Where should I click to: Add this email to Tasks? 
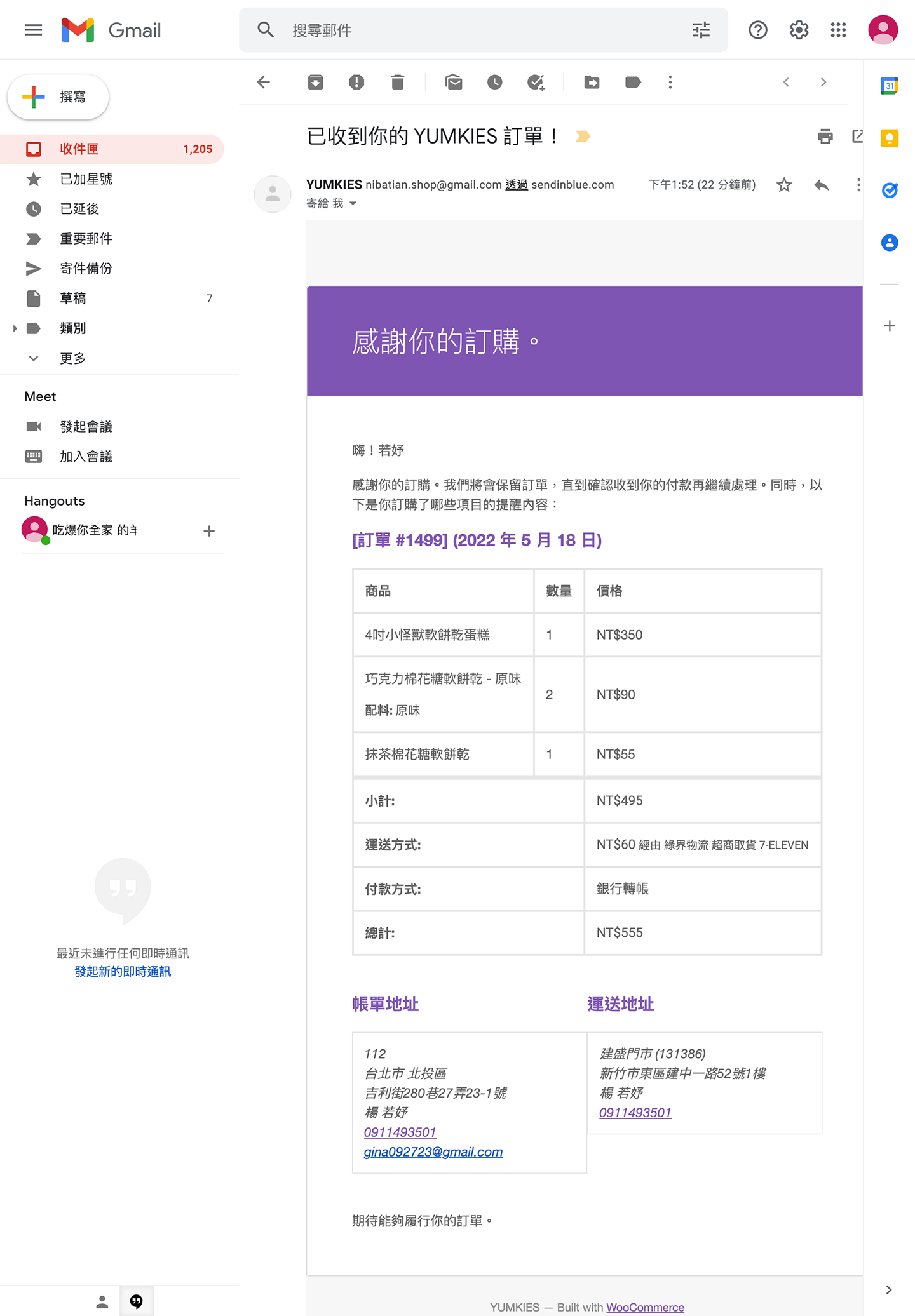536,82
